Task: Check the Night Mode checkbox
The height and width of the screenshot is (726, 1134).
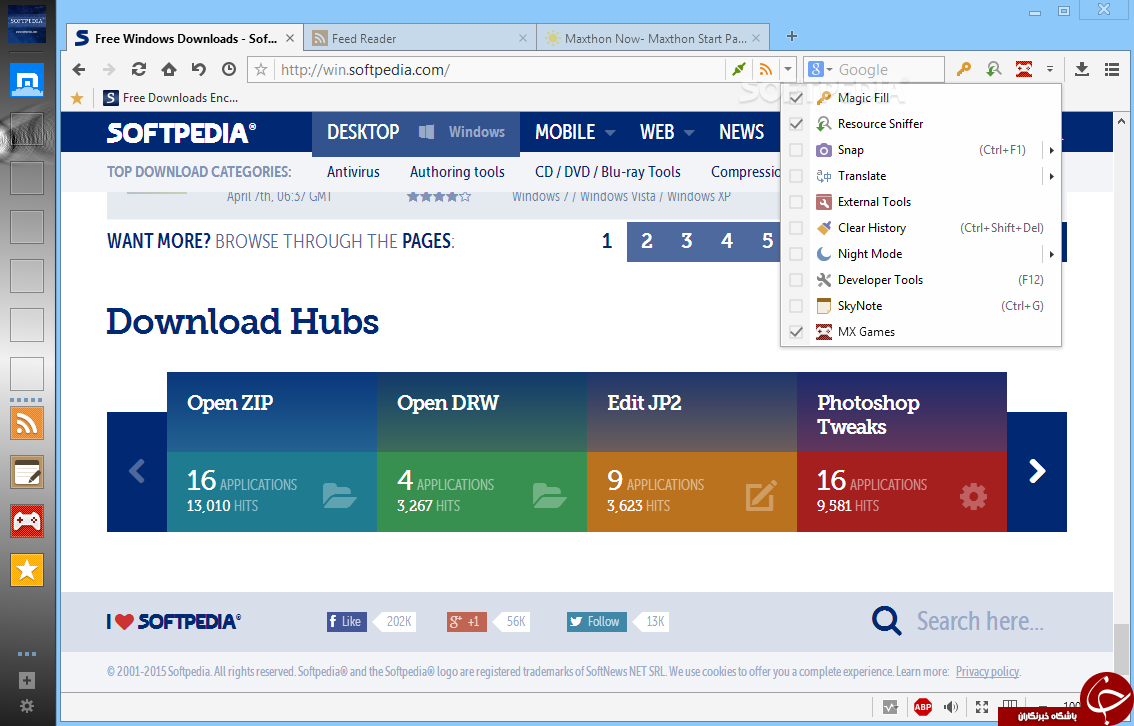Action: [796, 254]
